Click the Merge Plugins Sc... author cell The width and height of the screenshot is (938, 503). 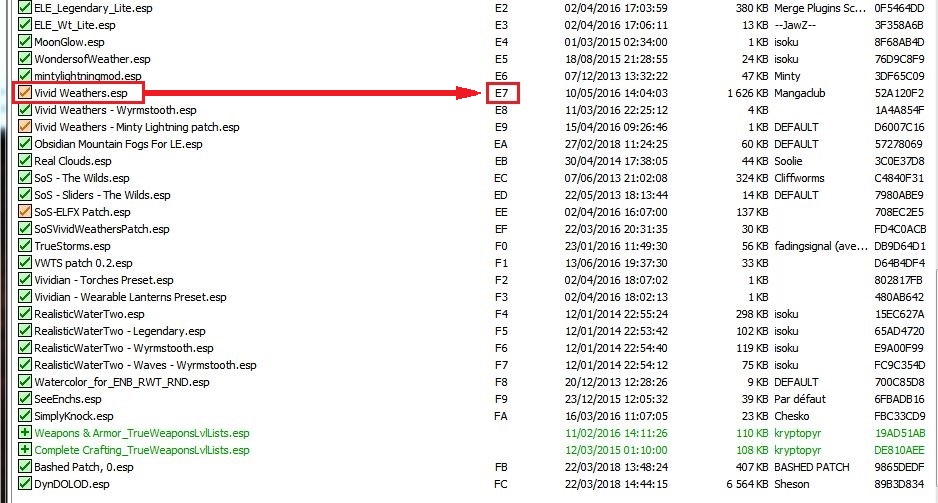[x=820, y=8]
